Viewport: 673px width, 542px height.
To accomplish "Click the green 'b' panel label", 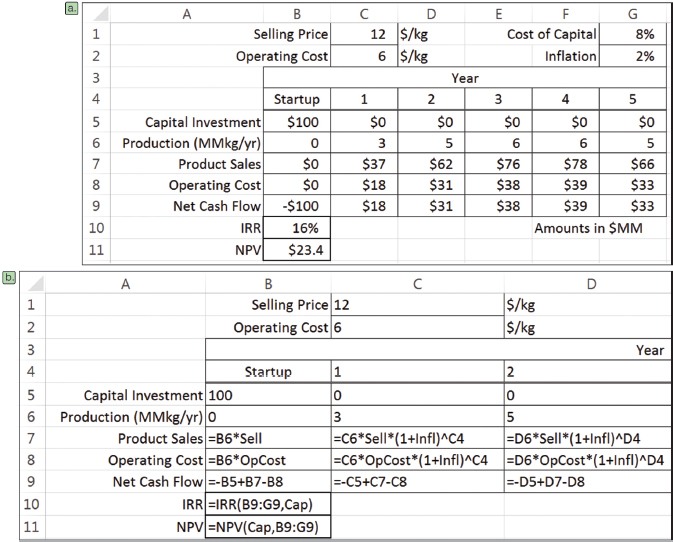I will click(9, 274).
